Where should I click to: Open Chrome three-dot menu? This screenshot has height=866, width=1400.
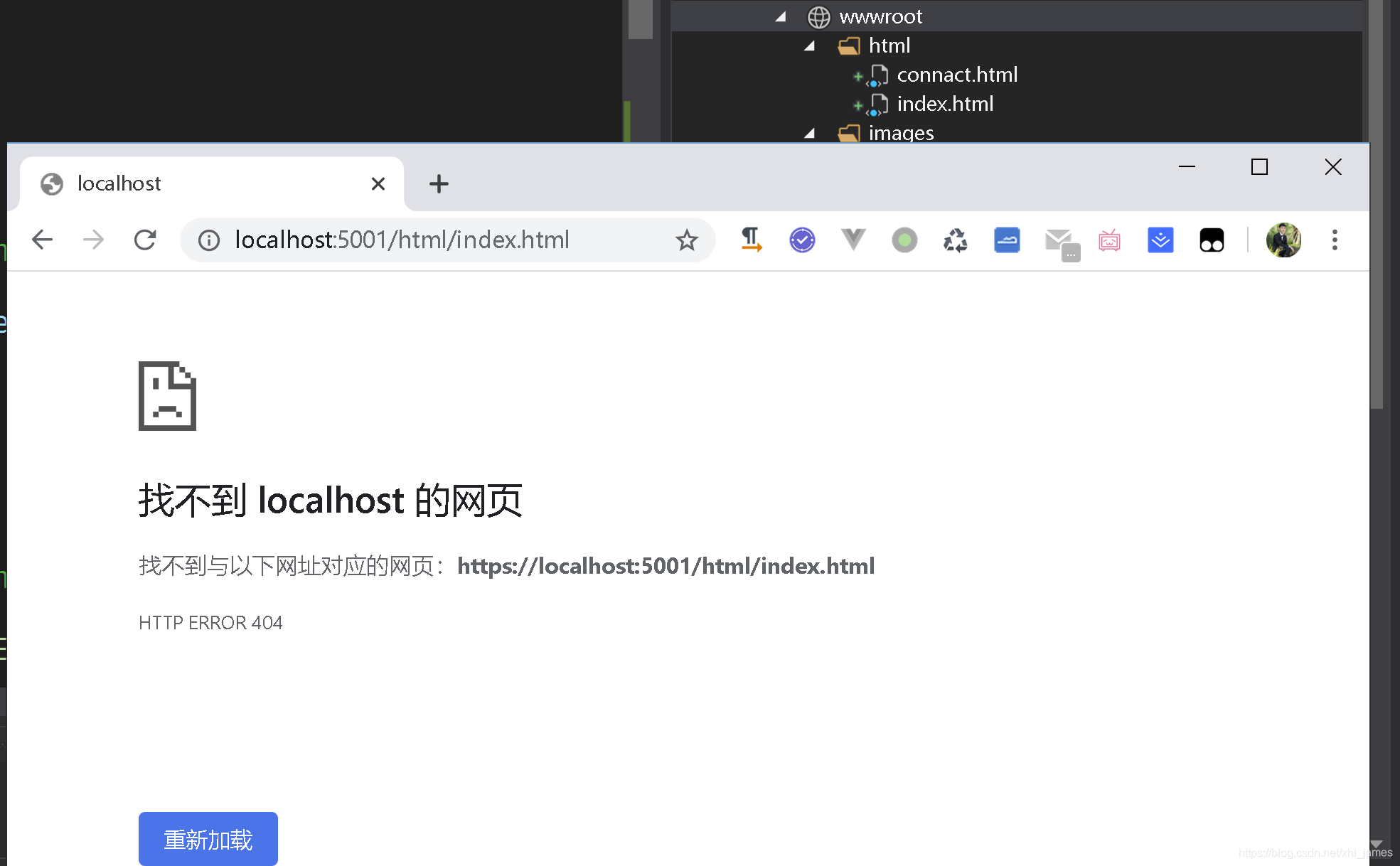pyautogui.click(x=1335, y=240)
